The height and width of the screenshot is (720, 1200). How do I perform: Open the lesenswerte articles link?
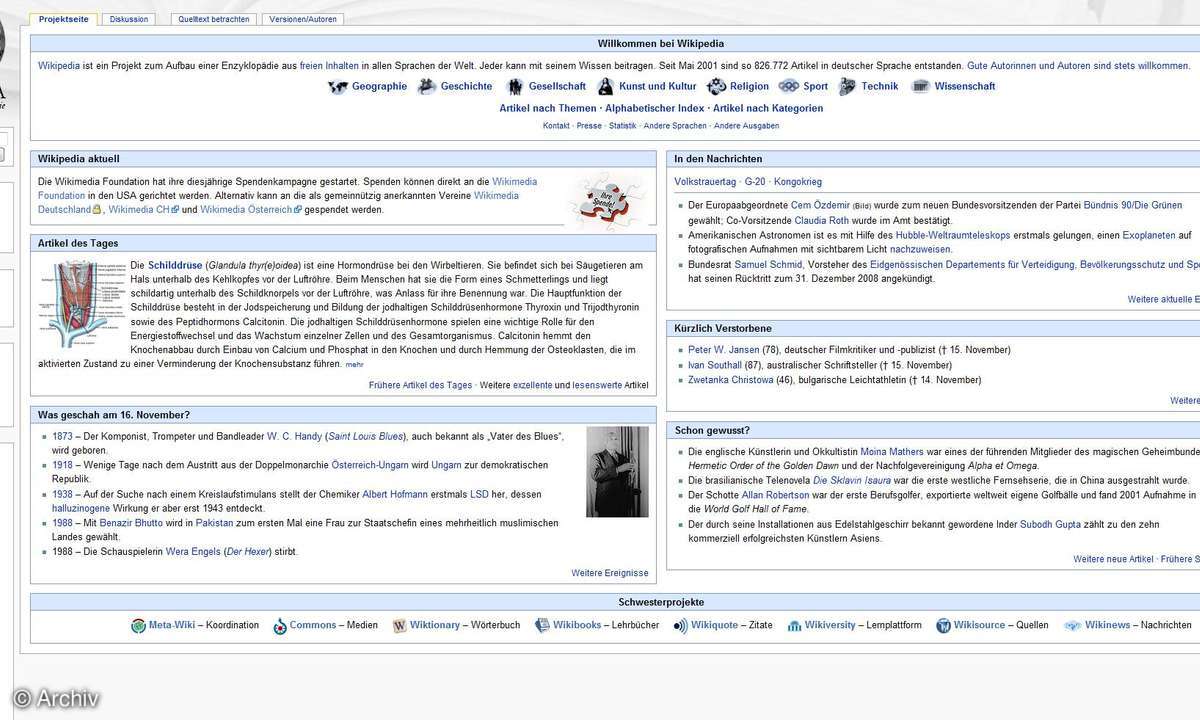tap(597, 385)
